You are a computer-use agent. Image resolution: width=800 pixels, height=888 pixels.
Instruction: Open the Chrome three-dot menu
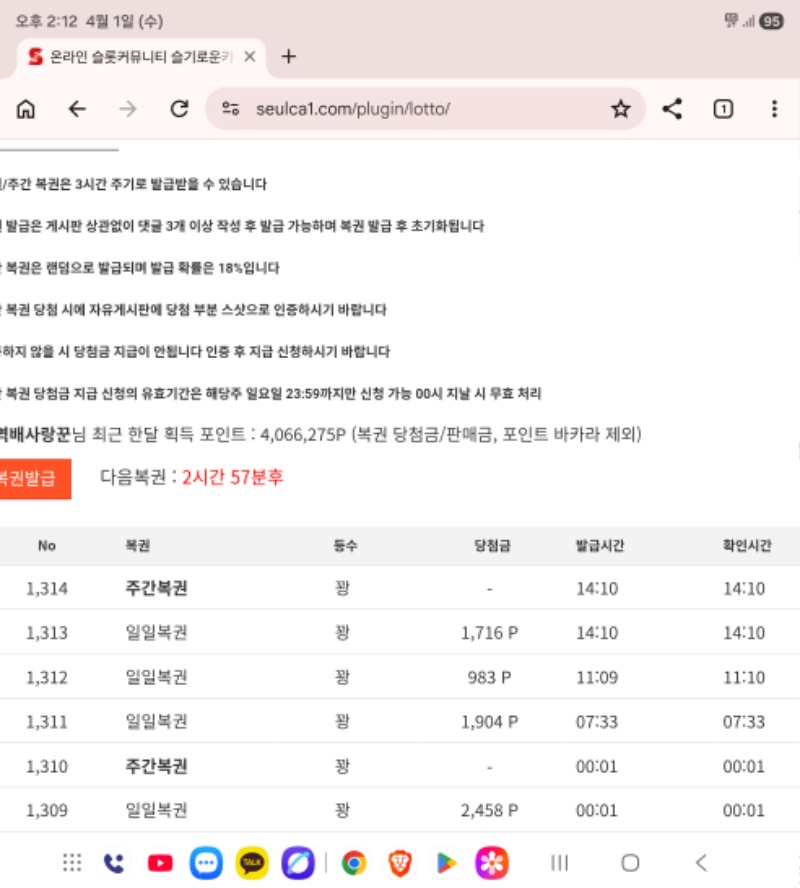(774, 110)
